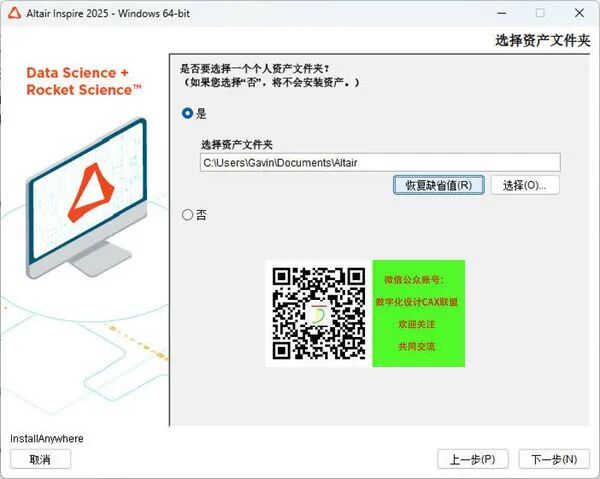Click 取消 cancel button
This screenshot has height=479, width=600.
click(x=40, y=459)
